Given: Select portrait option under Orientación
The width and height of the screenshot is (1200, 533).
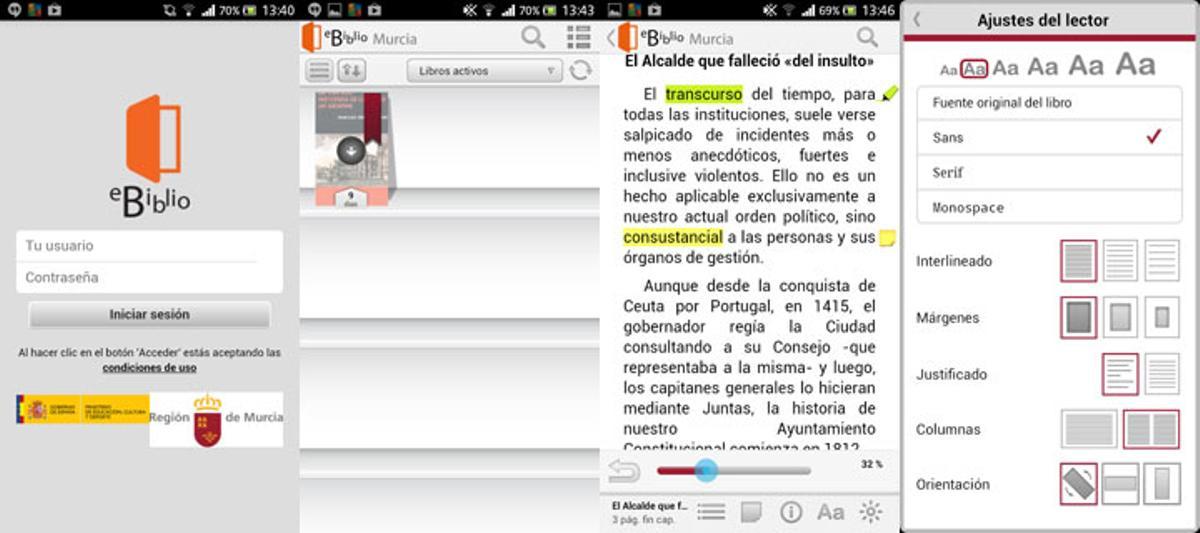Looking at the screenshot, I should point(1162,484).
